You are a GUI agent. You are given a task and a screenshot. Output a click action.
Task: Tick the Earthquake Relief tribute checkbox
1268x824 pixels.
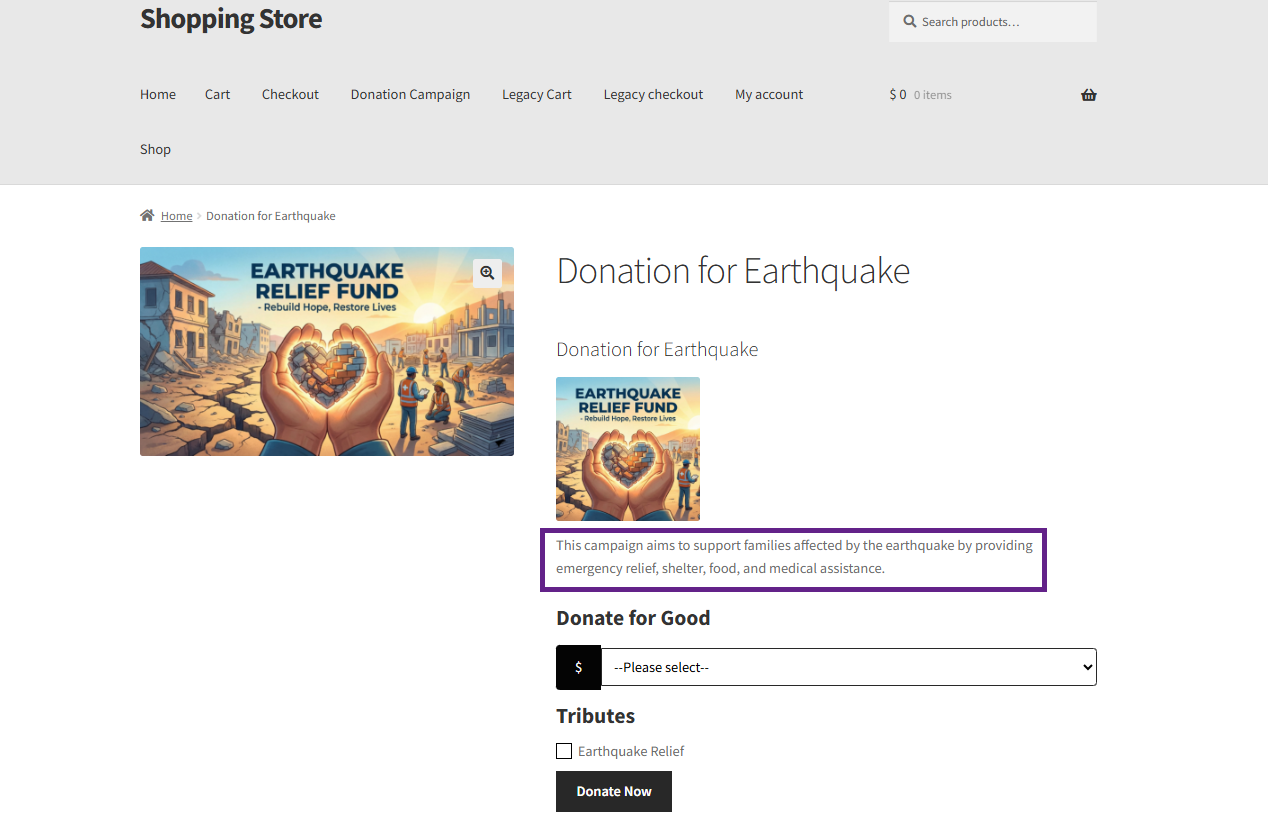[564, 751]
